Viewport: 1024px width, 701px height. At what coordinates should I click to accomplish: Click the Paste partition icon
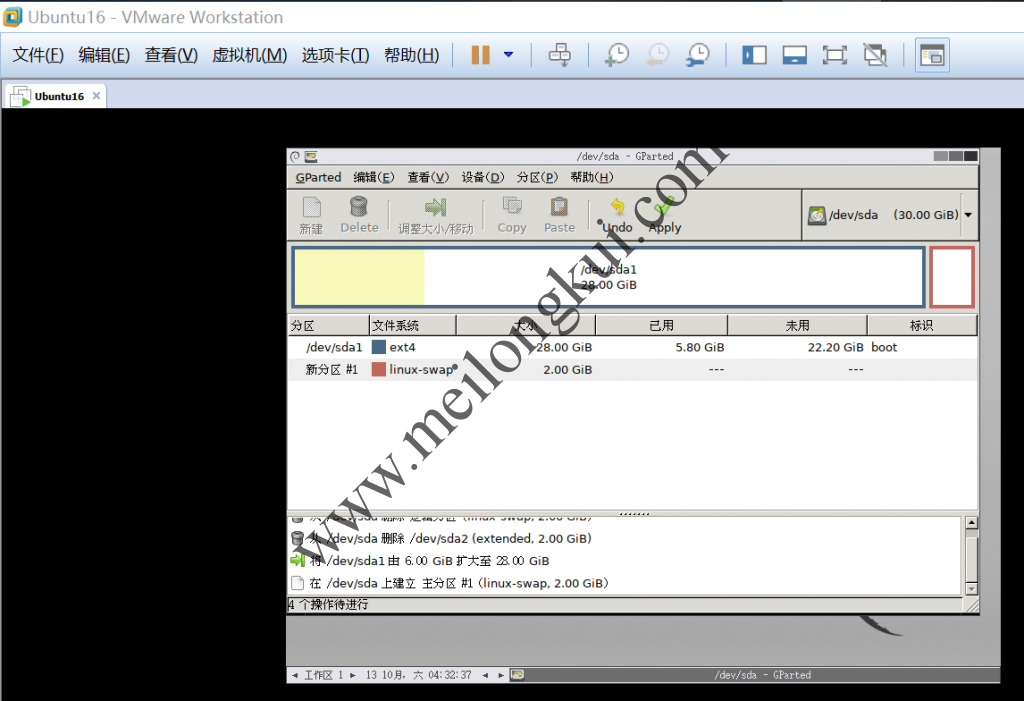[560, 216]
